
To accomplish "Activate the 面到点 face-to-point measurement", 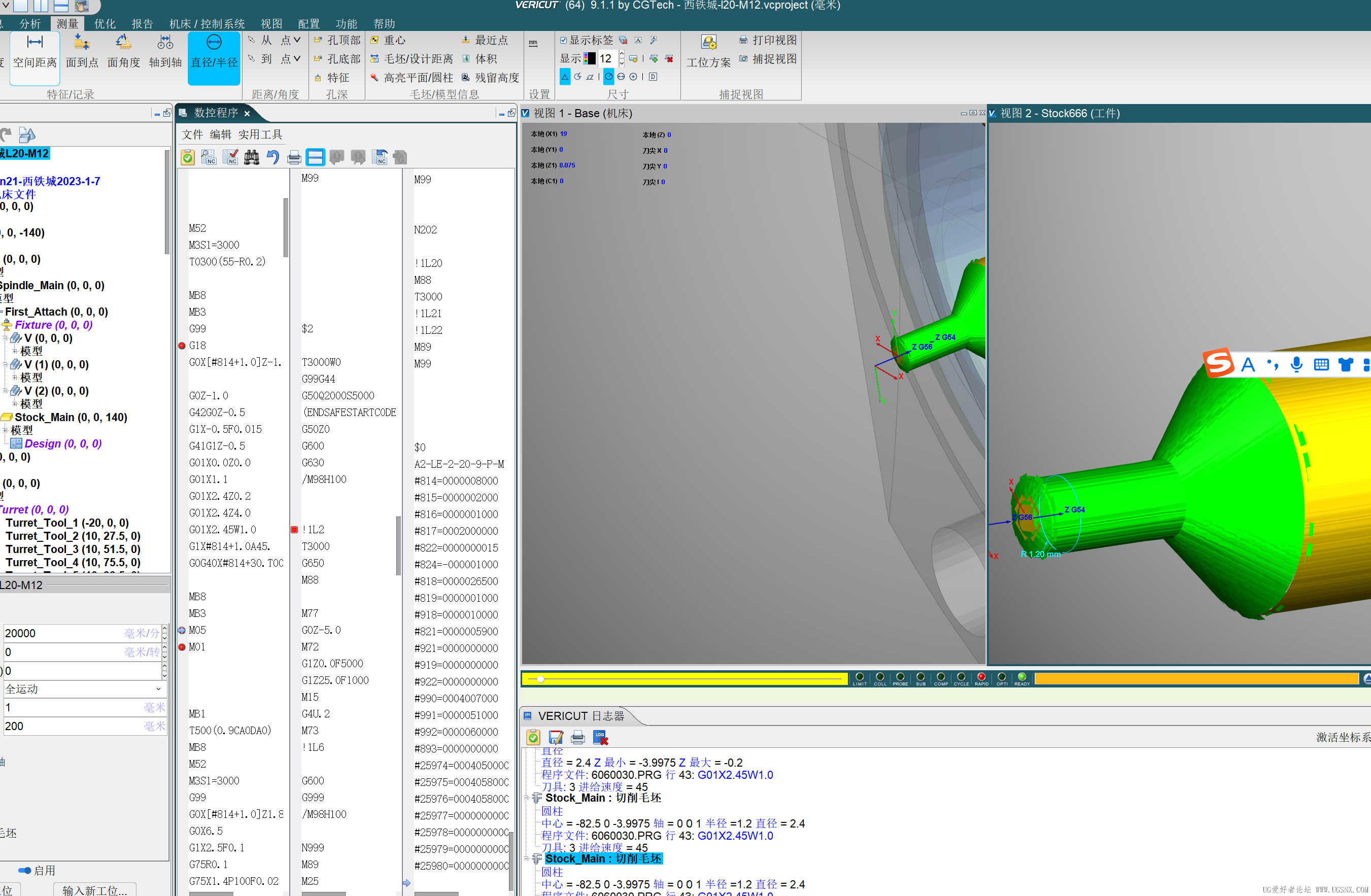I will (81, 52).
